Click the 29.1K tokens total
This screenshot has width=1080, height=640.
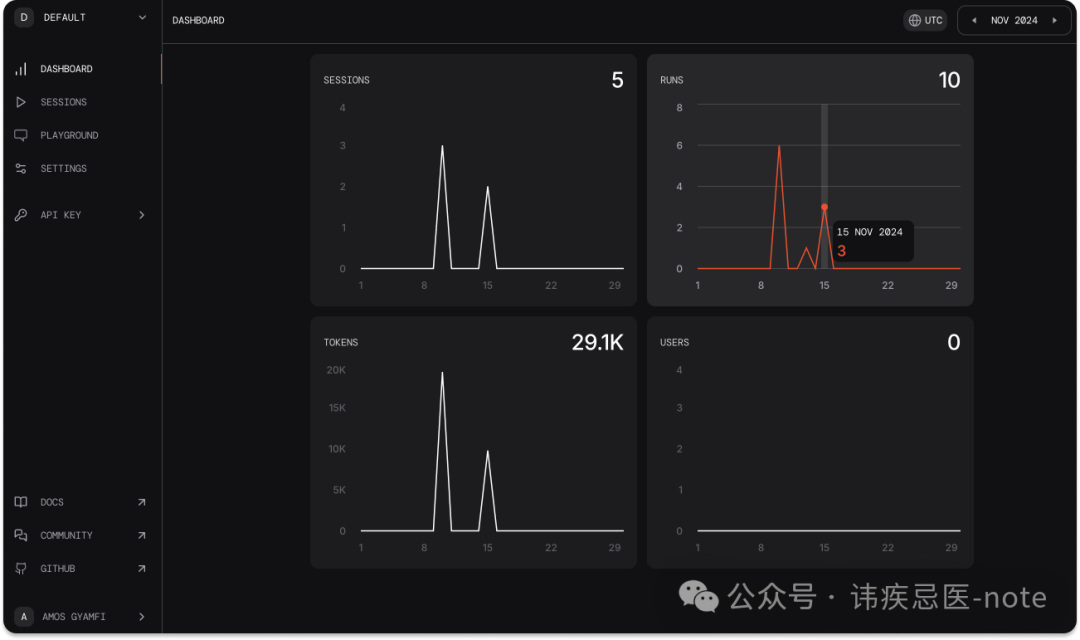(597, 342)
